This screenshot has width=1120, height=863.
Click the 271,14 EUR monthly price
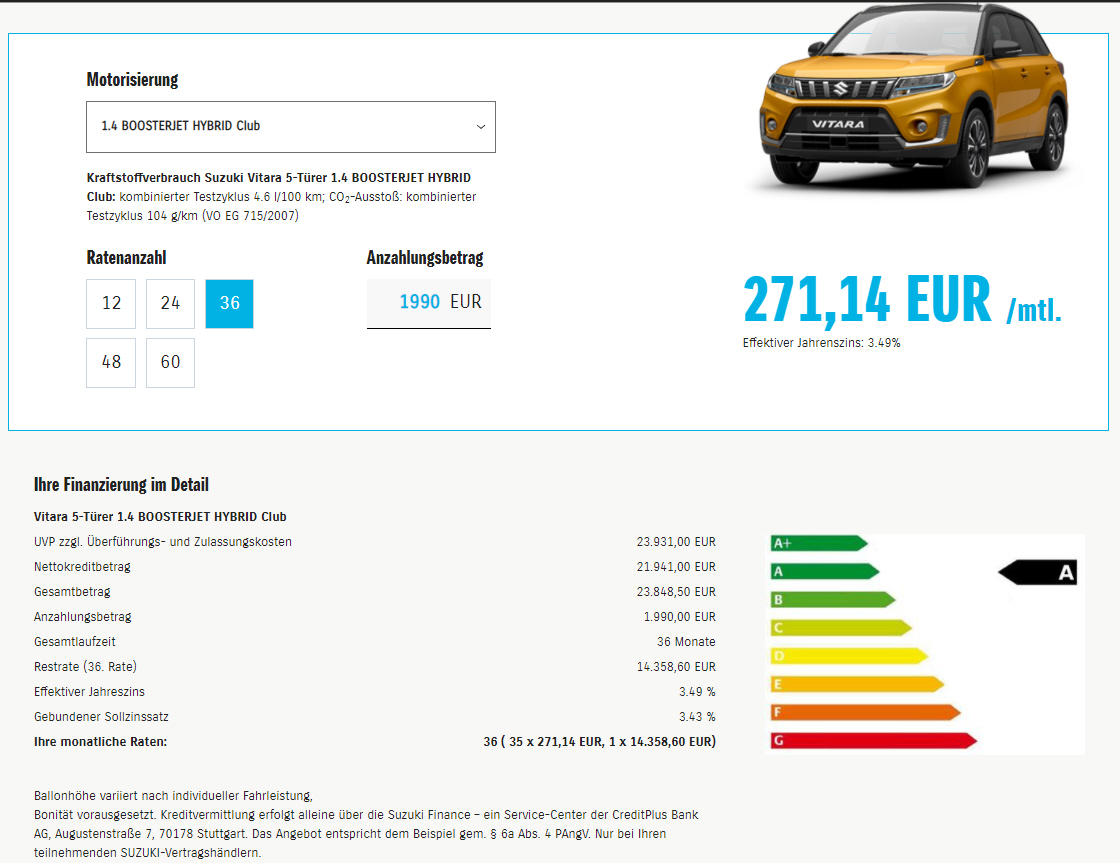[902, 300]
